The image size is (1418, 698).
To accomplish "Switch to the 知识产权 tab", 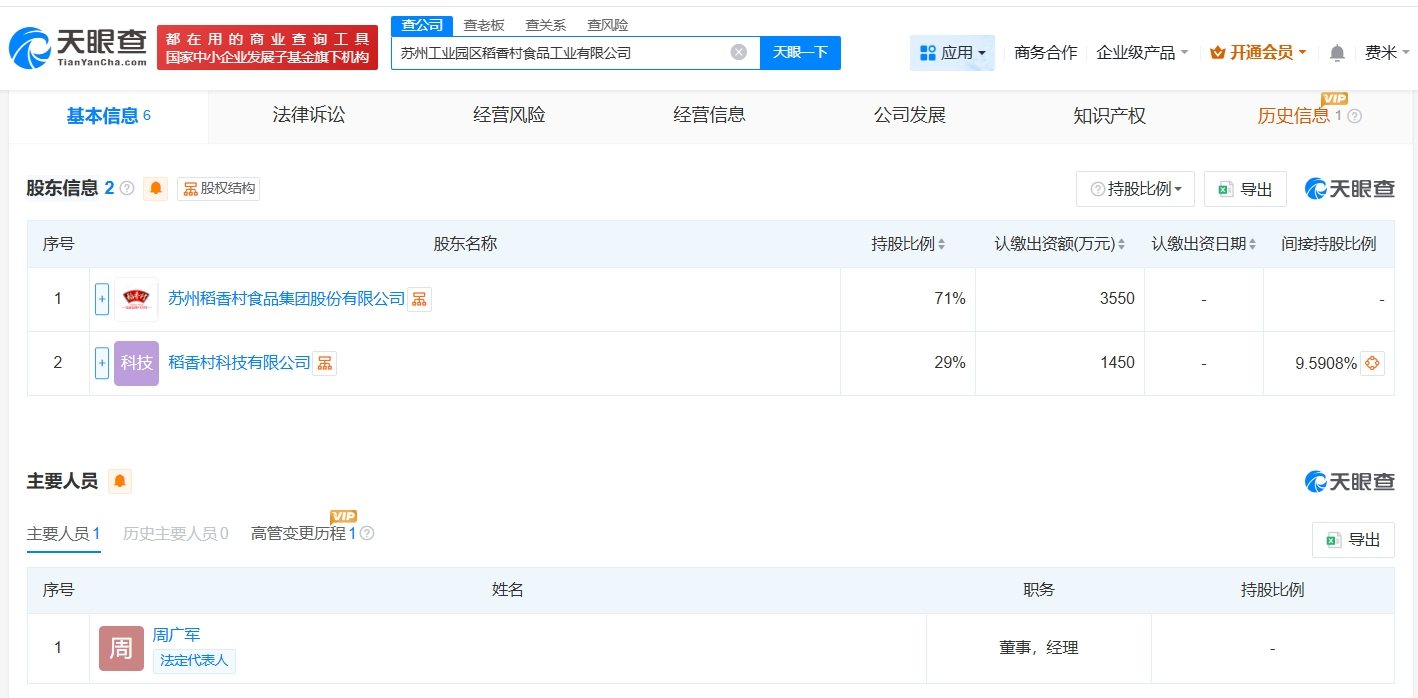I will pos(1109,116).
